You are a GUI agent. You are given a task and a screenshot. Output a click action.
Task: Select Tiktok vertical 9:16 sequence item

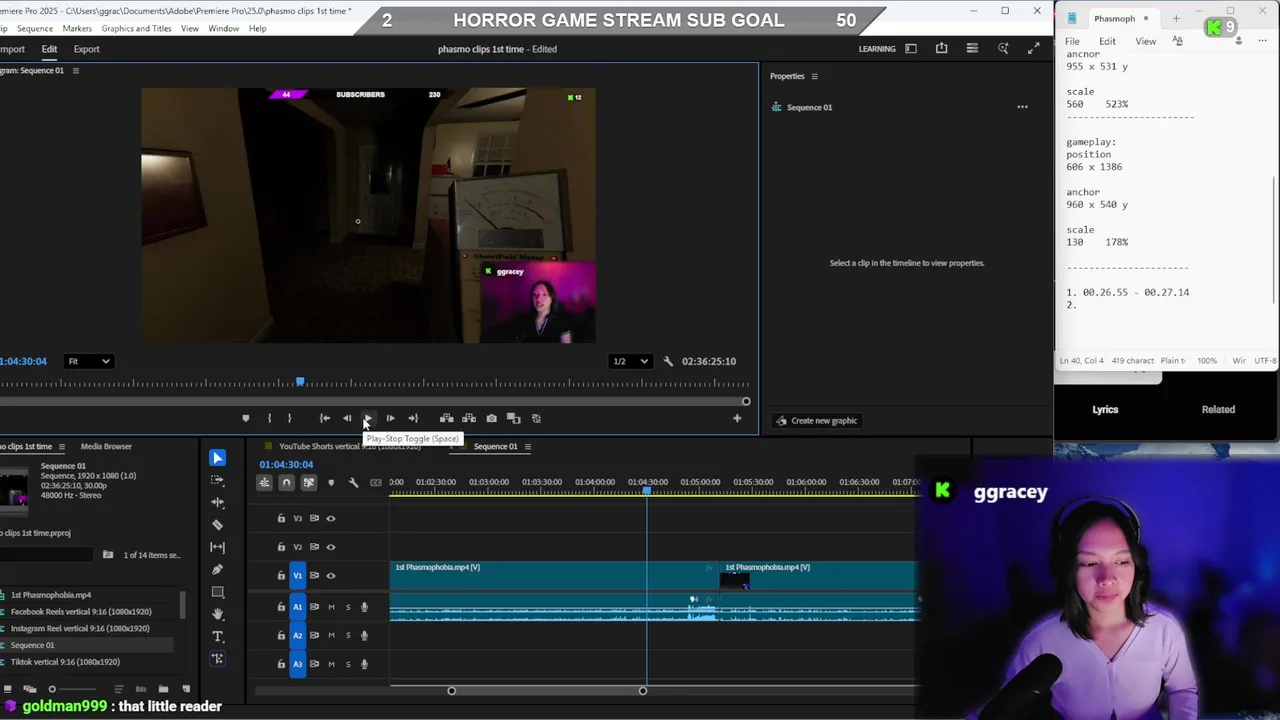(65, 662)
